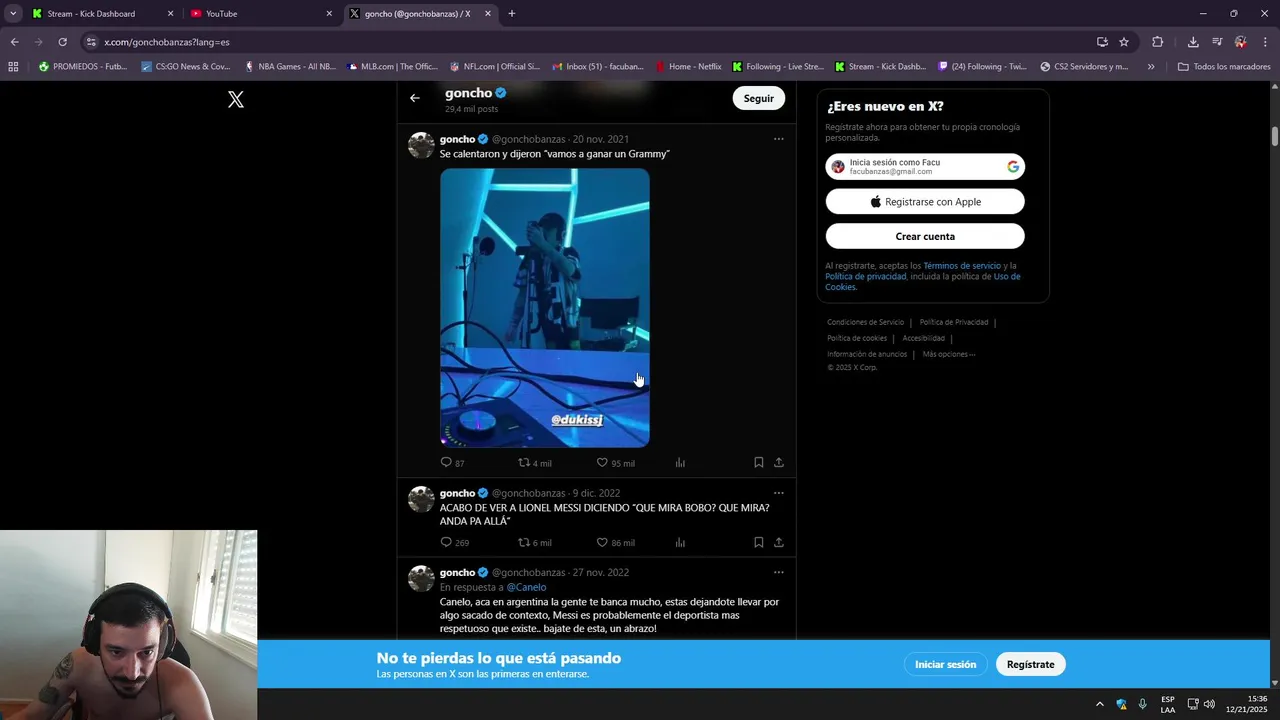The height and width of the screenshot is (720, 1280).
Task: Click the browser back arrow
Action: point(14,42)
